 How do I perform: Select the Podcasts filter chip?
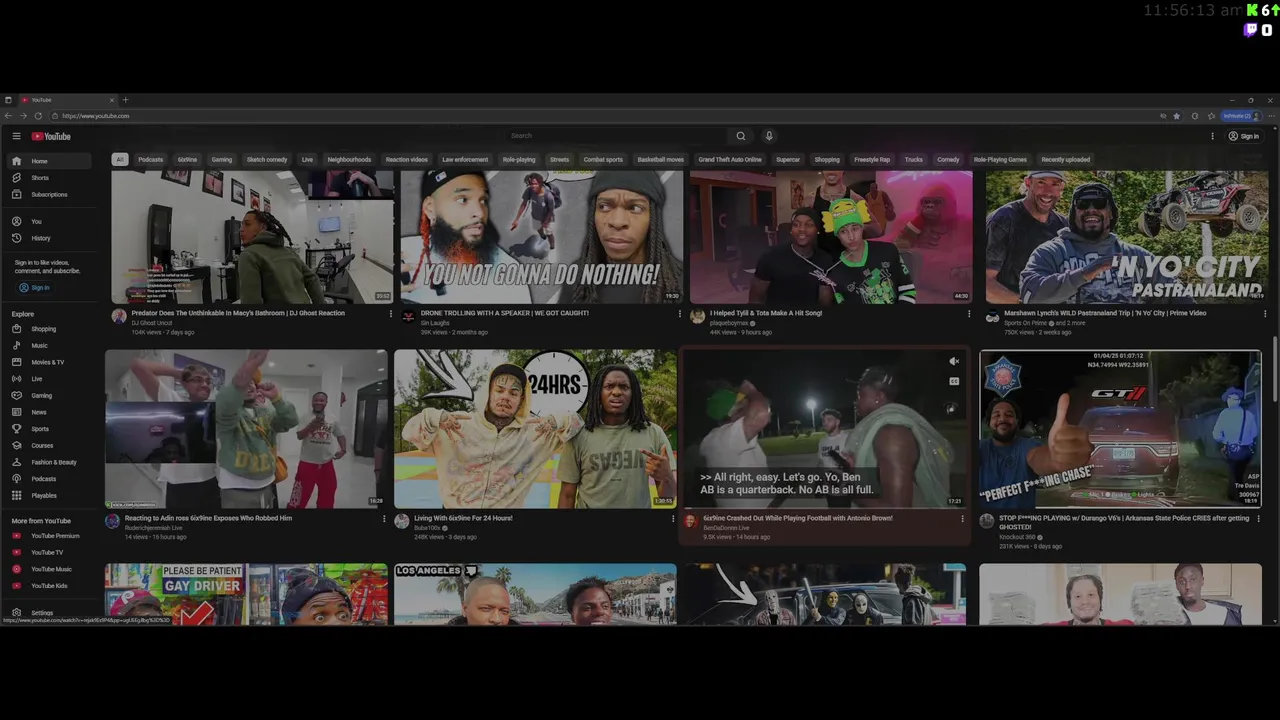pyautogui.click(x=151, y=160)
